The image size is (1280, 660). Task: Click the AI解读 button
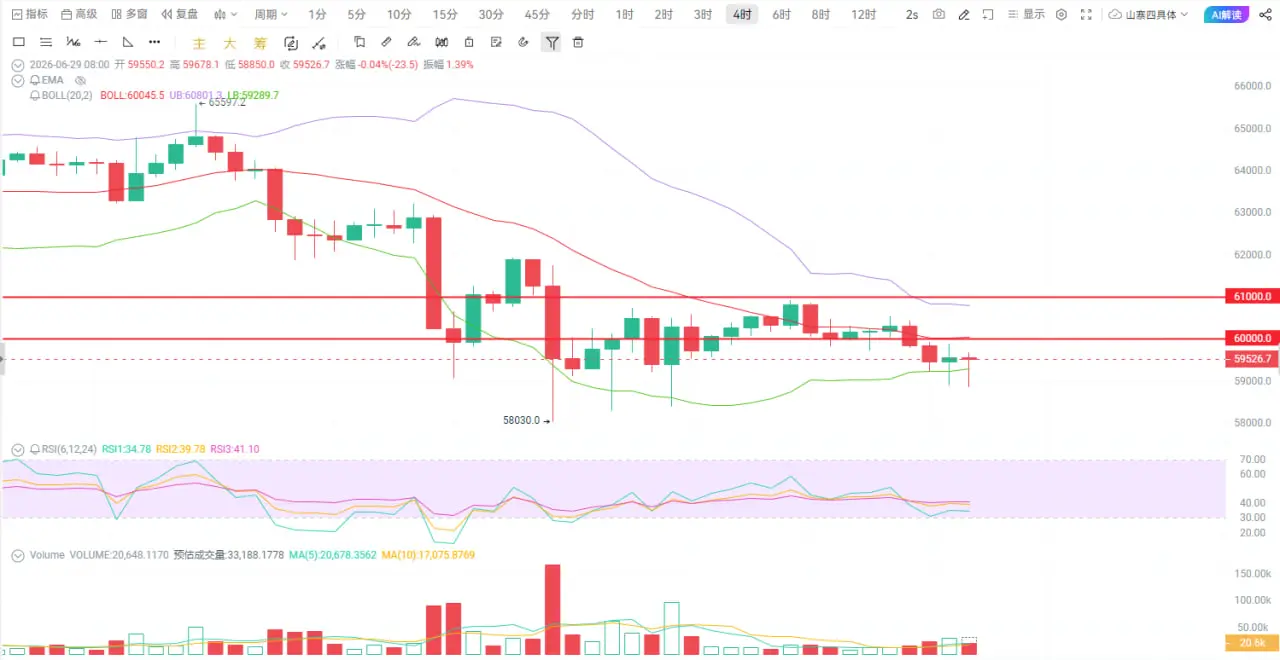click(1226, 14)
